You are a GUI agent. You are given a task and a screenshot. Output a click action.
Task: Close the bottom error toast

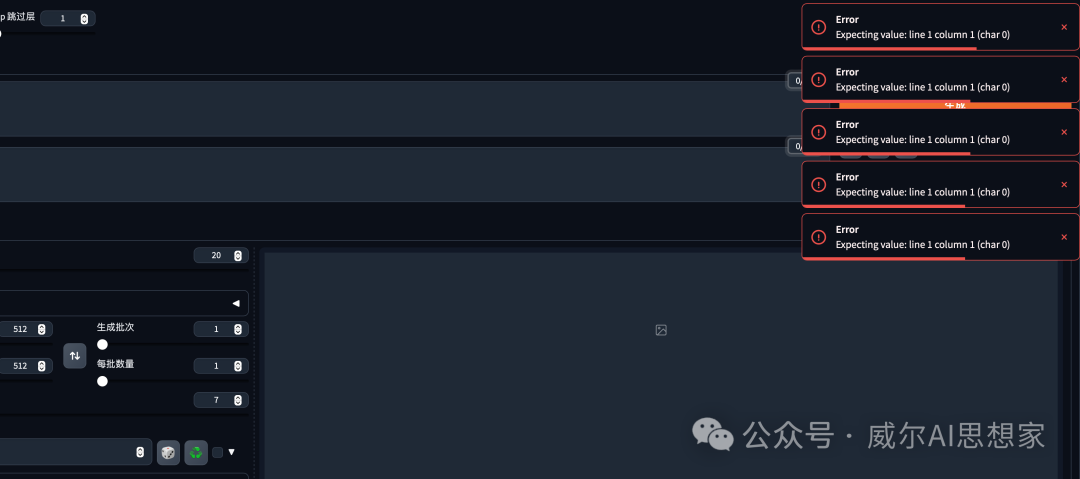[1064, 237]
